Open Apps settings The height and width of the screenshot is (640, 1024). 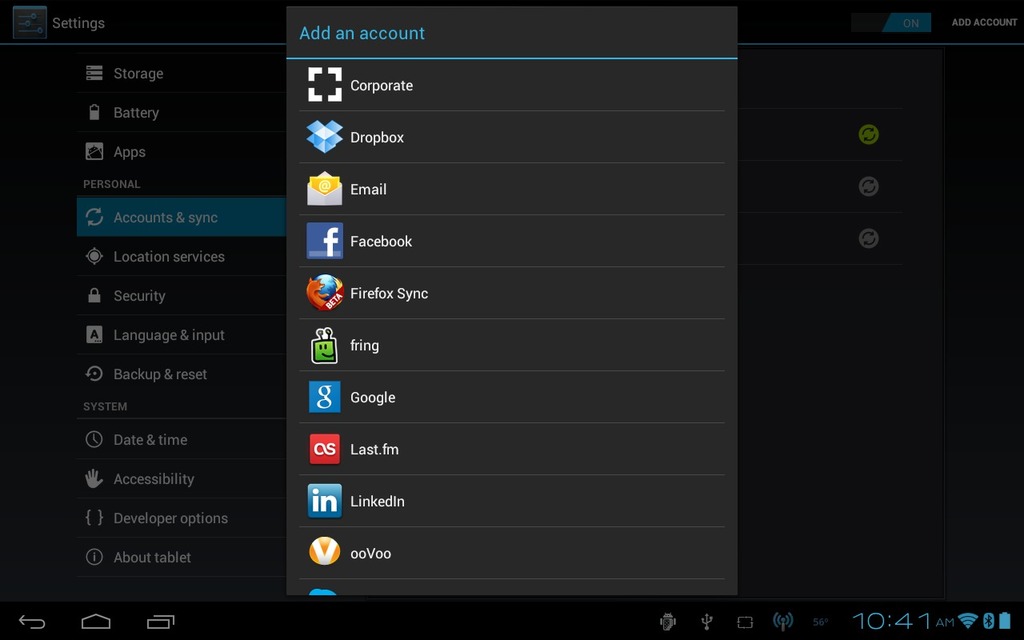tap(182, 152)
